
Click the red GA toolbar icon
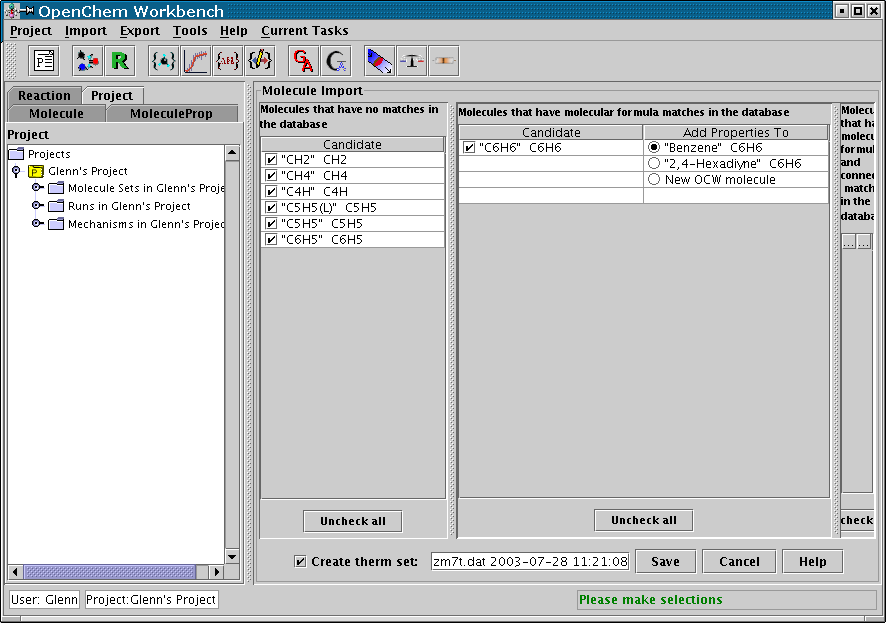[303, 60]
